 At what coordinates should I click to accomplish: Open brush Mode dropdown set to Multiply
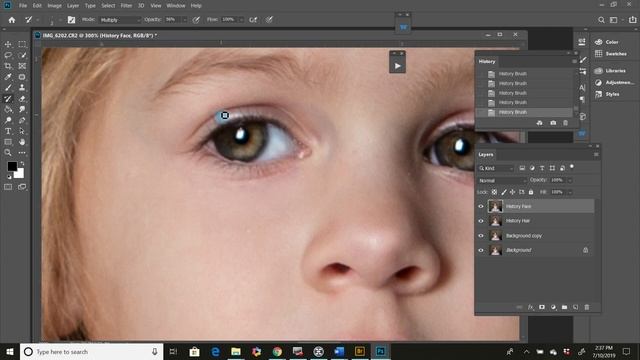tap(120, 20)
